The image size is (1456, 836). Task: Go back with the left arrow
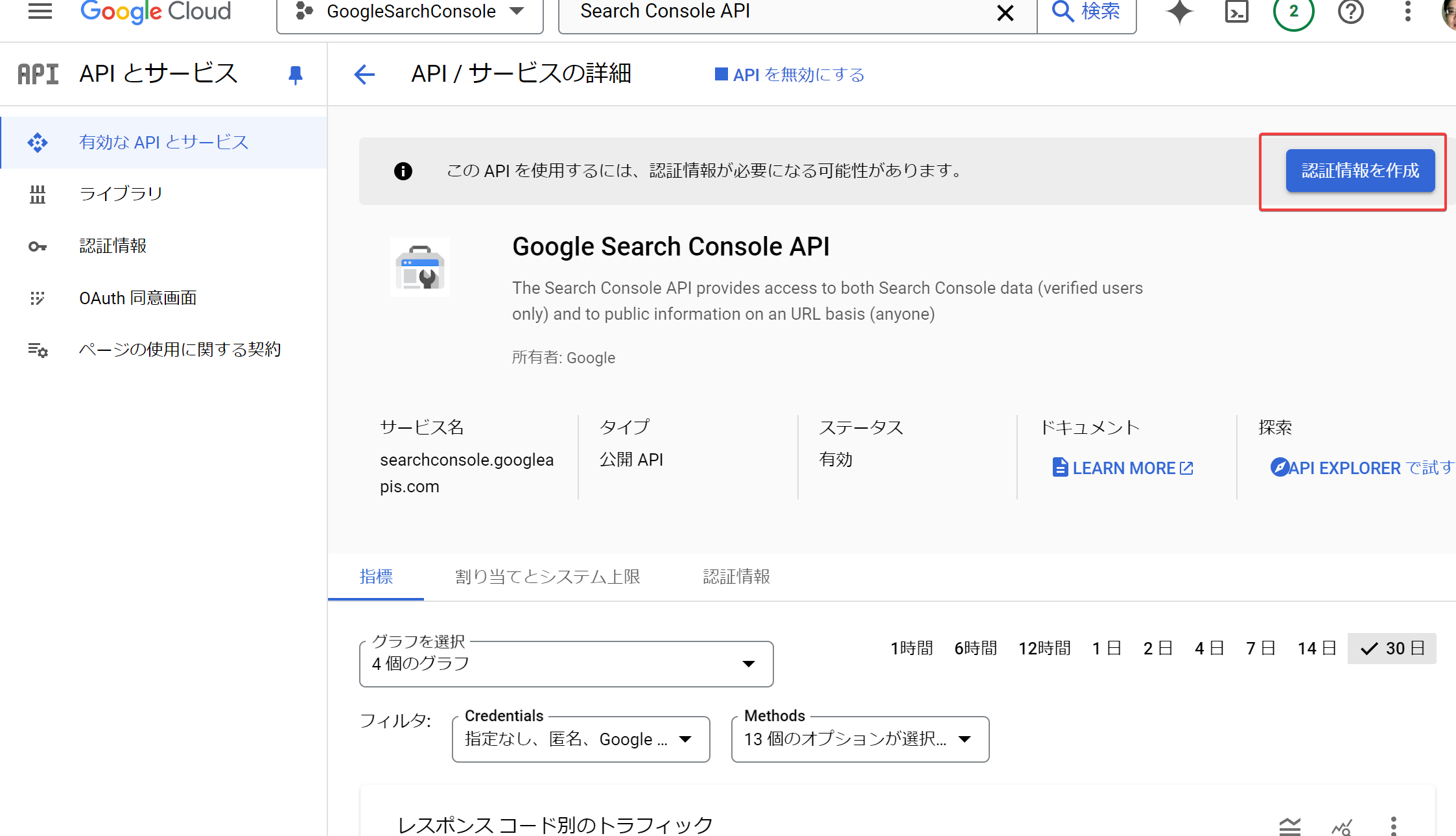point(364,75)
